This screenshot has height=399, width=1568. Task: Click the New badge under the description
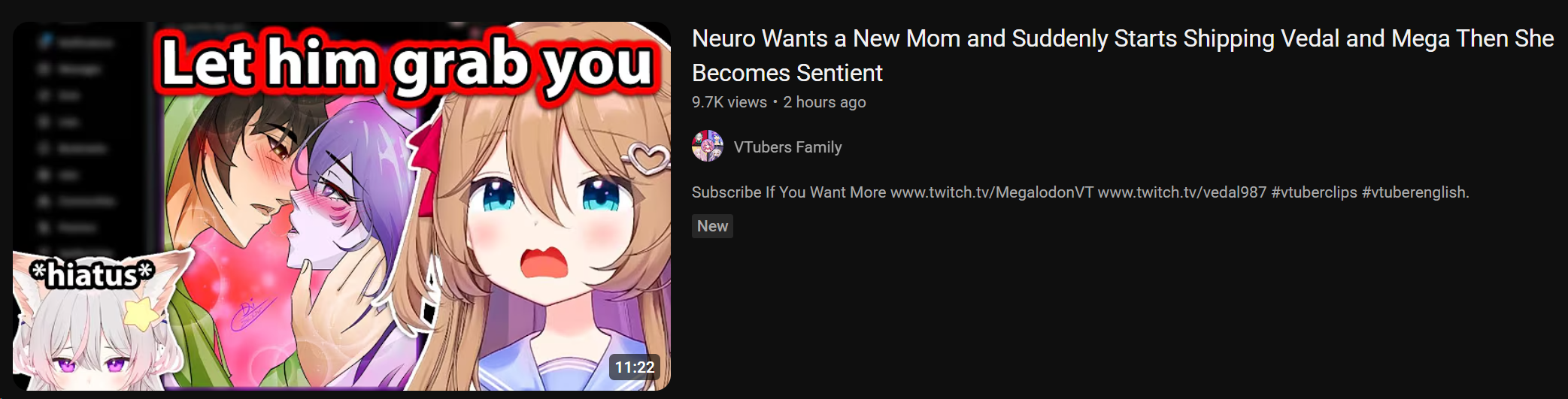point(712,226)
